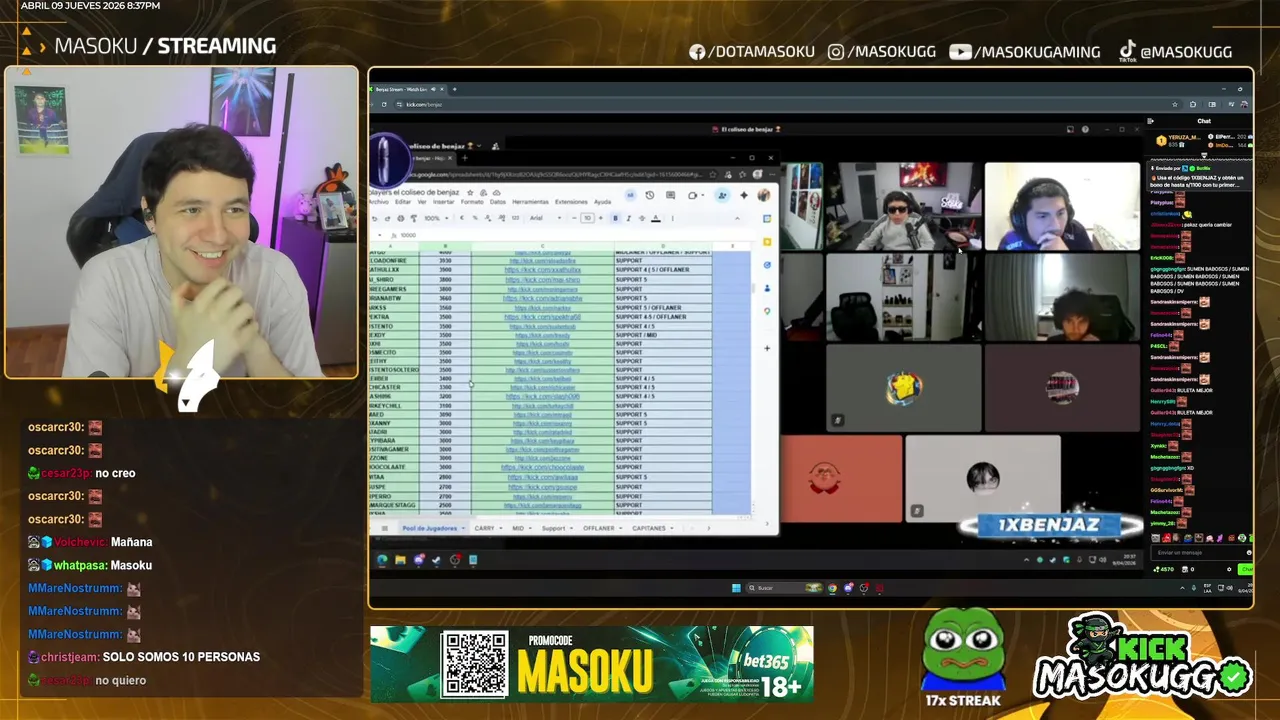Image resolution: width=1280 pixels, height=720 pixels.
Task: Collapse the Sheets toolbar with chevron
Action: click(737, 218)
